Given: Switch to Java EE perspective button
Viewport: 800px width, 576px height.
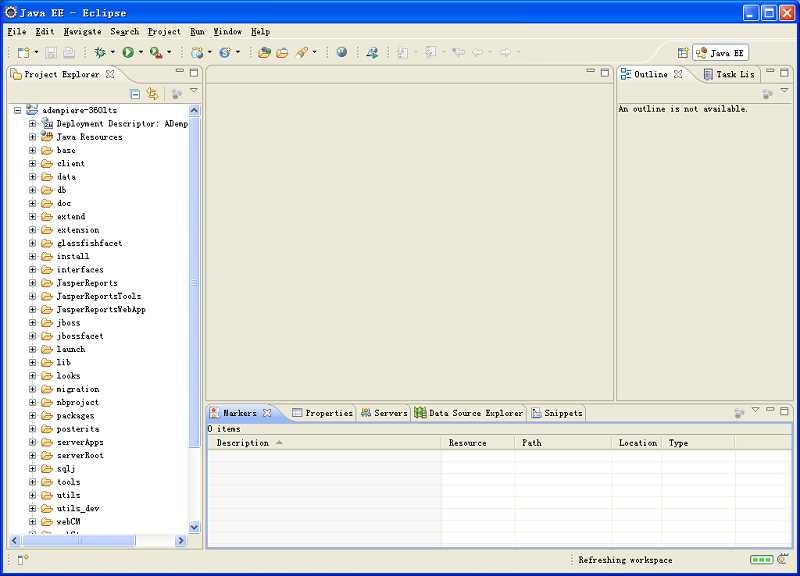Looking at the screenshot, I should [x=720, y=53].
